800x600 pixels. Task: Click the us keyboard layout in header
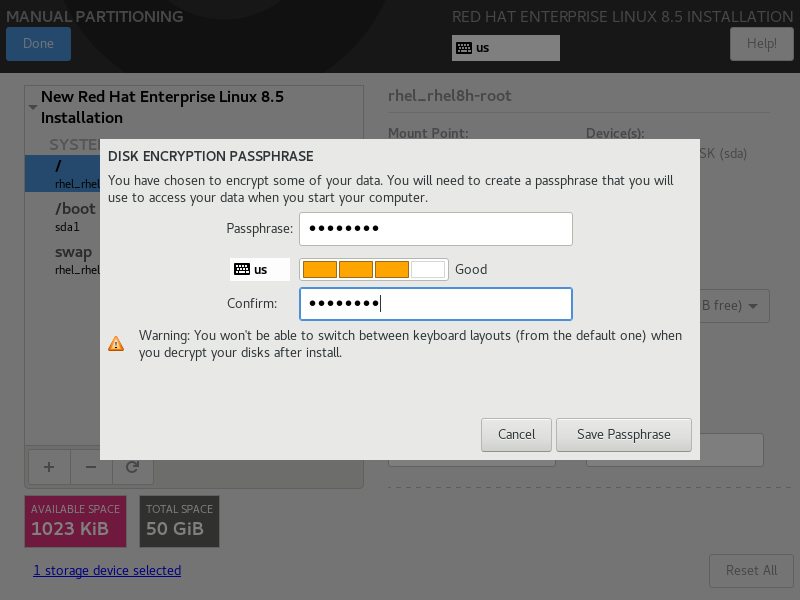506,48
